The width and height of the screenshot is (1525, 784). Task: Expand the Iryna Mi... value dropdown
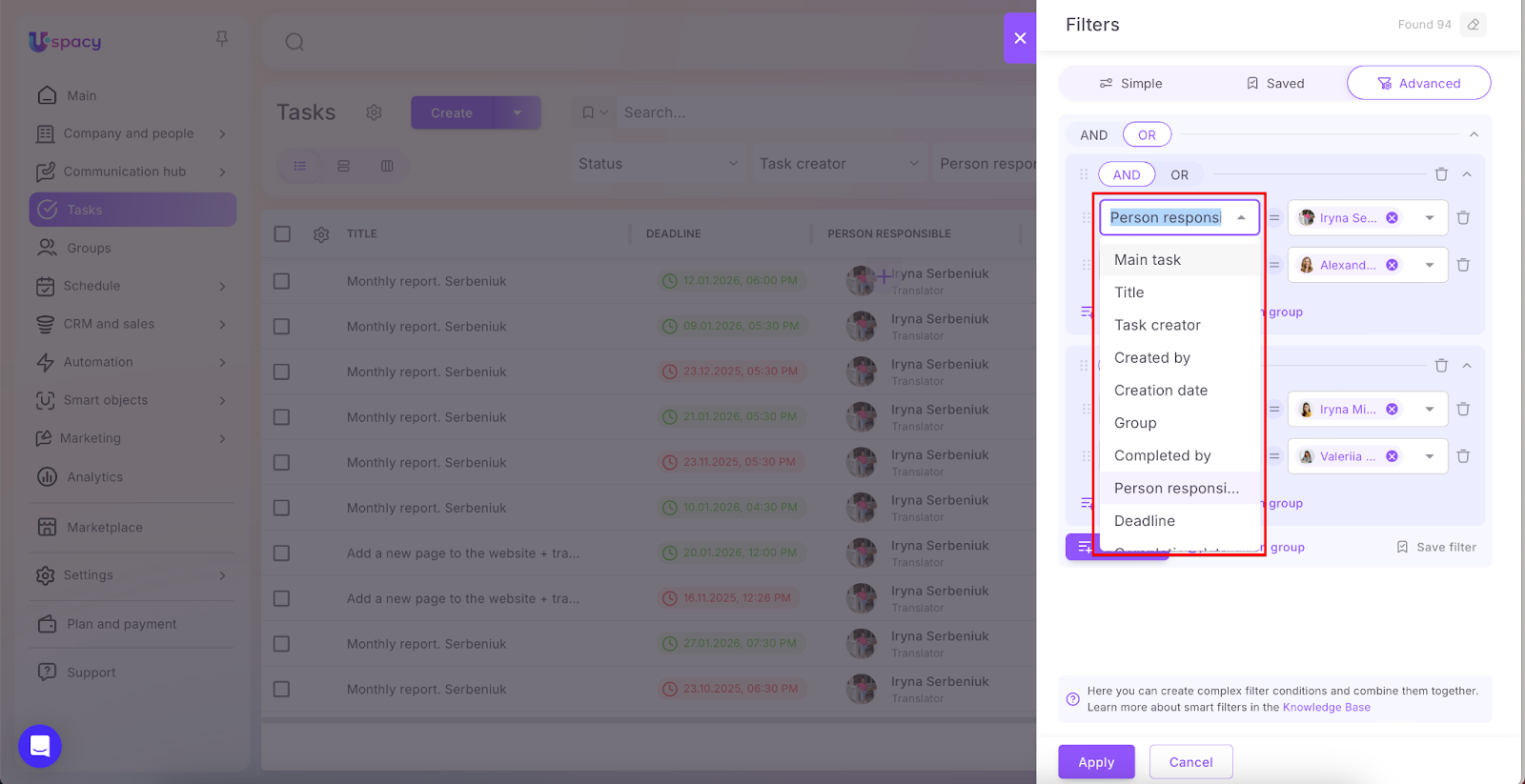click(x=1430, y=410)
